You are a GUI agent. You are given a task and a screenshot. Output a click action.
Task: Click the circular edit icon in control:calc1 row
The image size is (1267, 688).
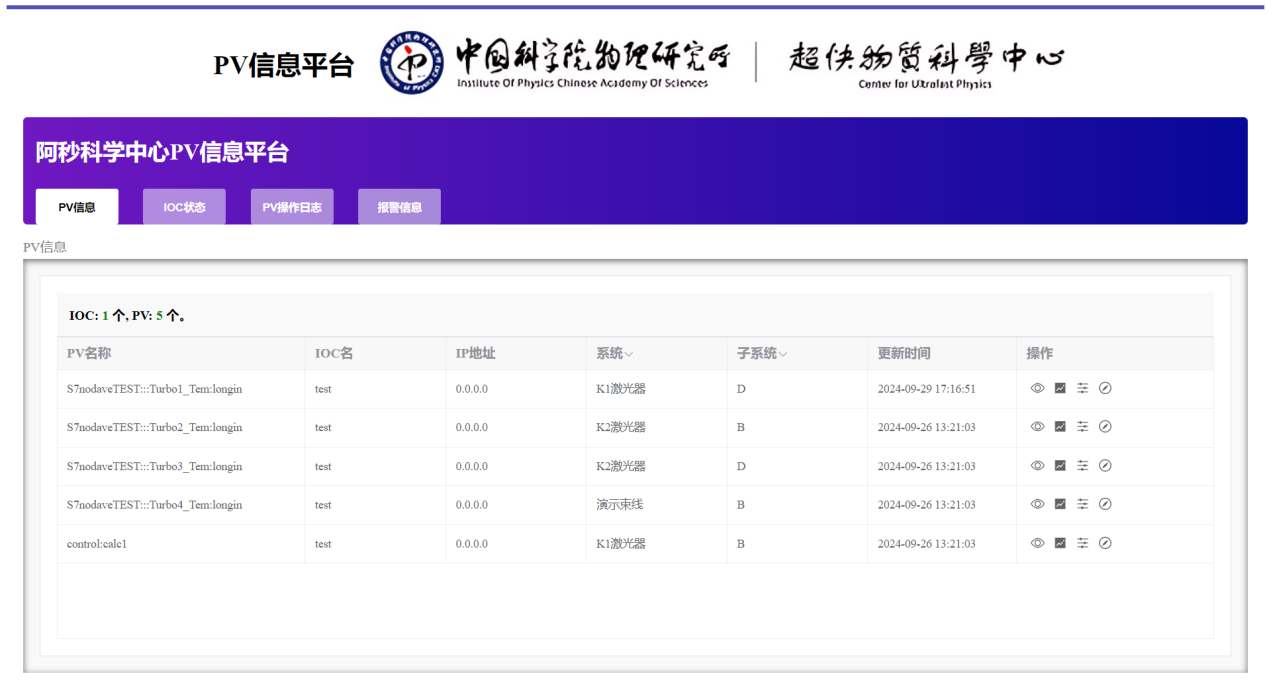(1105, 543)
